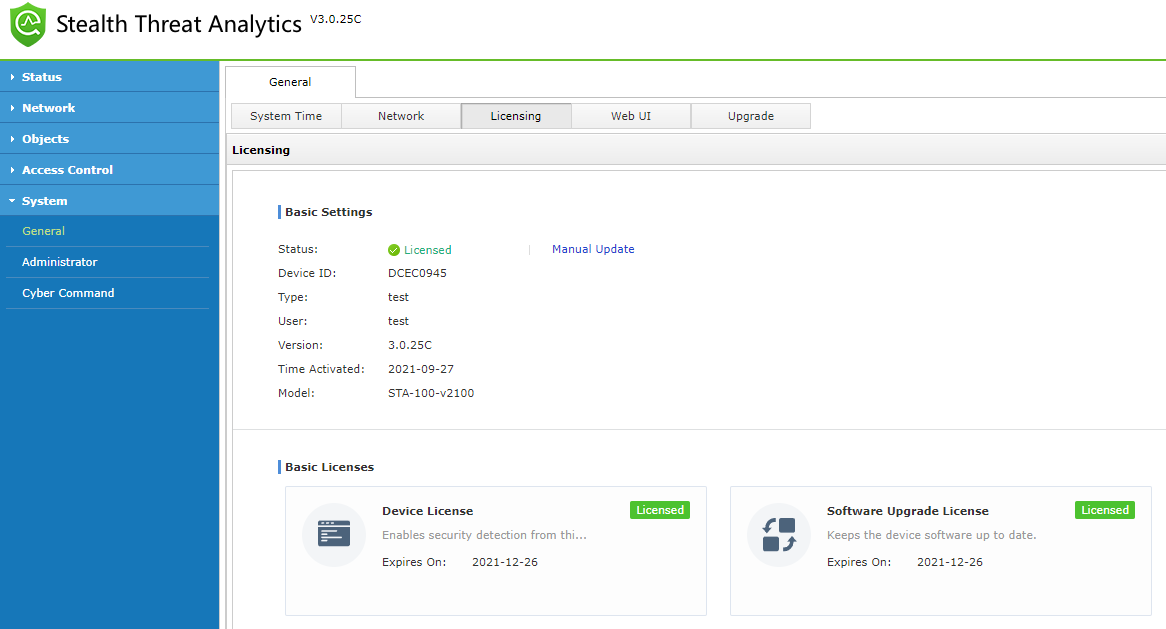Select the Licensing tab
This screenshot has height=629, width=1166.
click(516, 116)
